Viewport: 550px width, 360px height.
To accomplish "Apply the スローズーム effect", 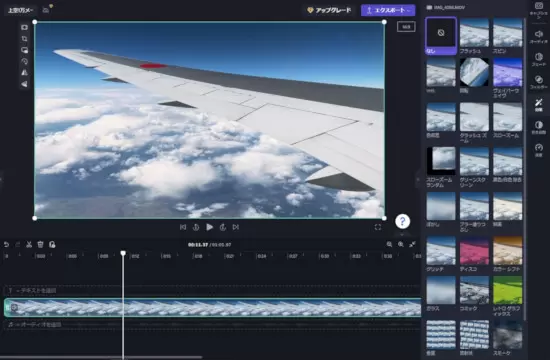I will pyautogui.click(x=508, y=120).
